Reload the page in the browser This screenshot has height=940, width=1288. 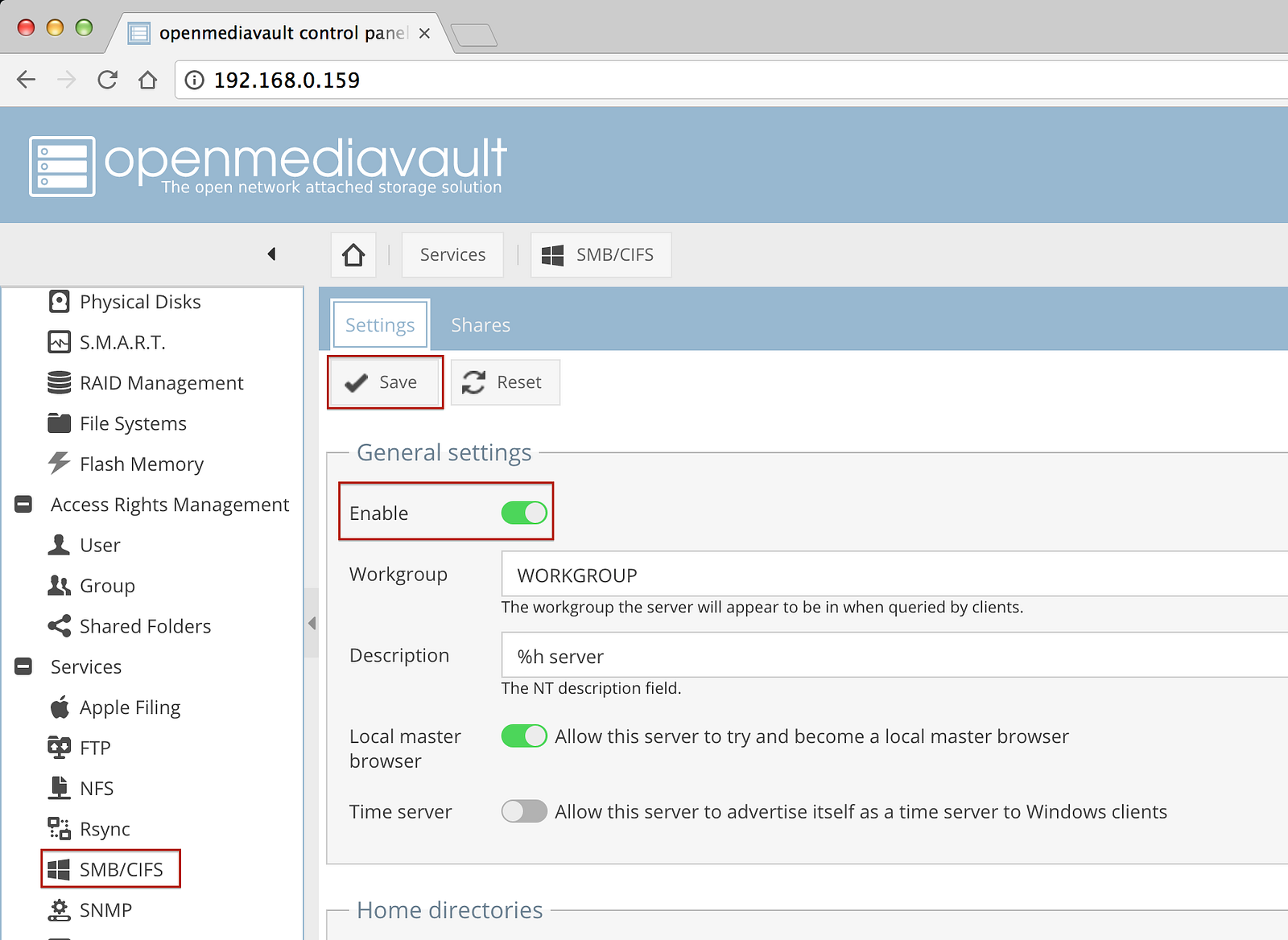[107, 80]
